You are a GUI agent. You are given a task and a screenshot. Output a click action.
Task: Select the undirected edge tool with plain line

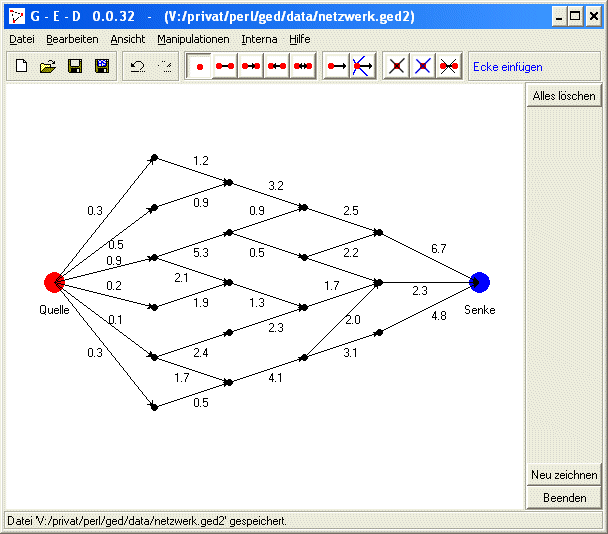click(x=225, y=67)
